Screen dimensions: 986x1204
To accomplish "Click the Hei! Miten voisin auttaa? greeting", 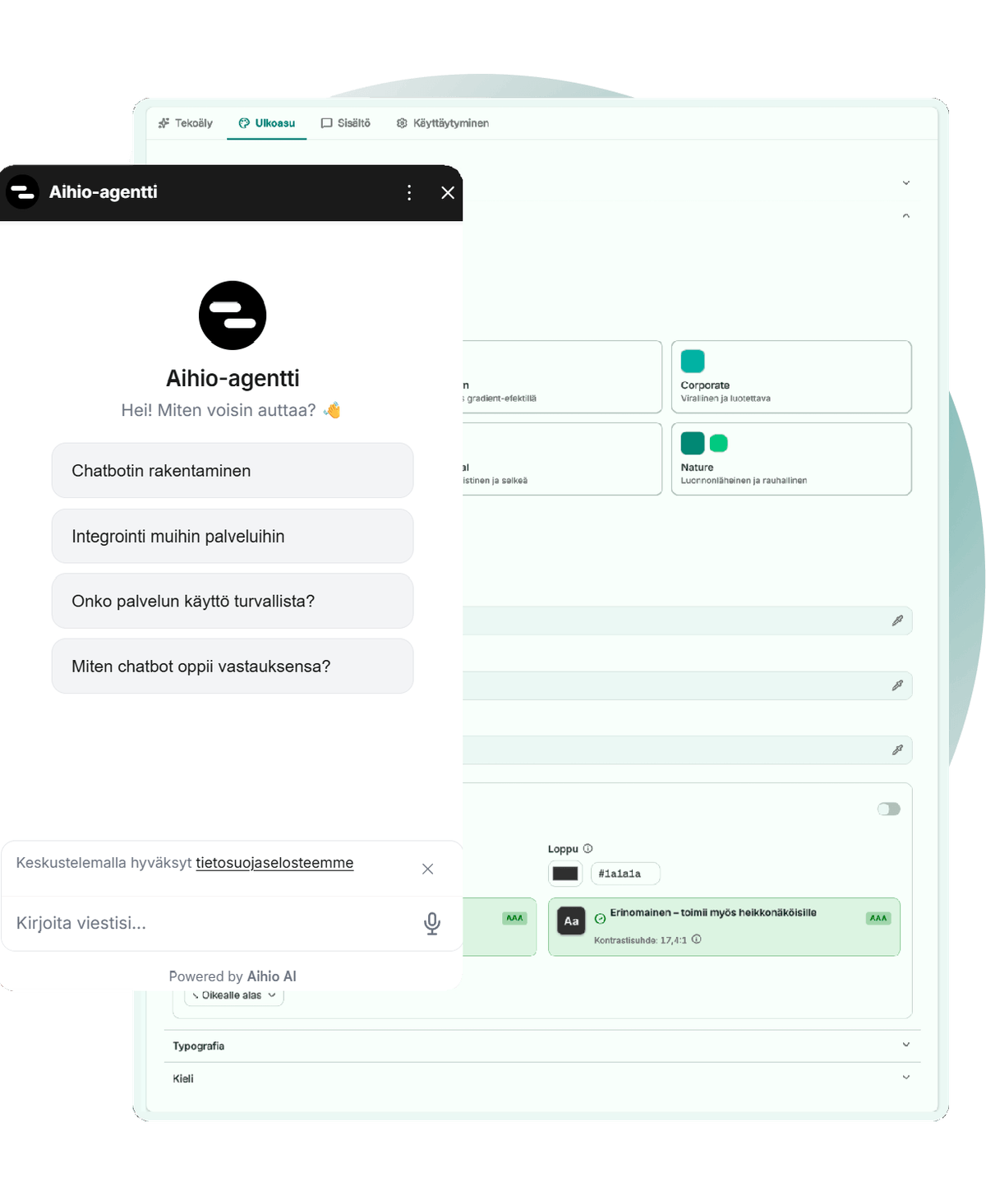I will pos(231,410).
